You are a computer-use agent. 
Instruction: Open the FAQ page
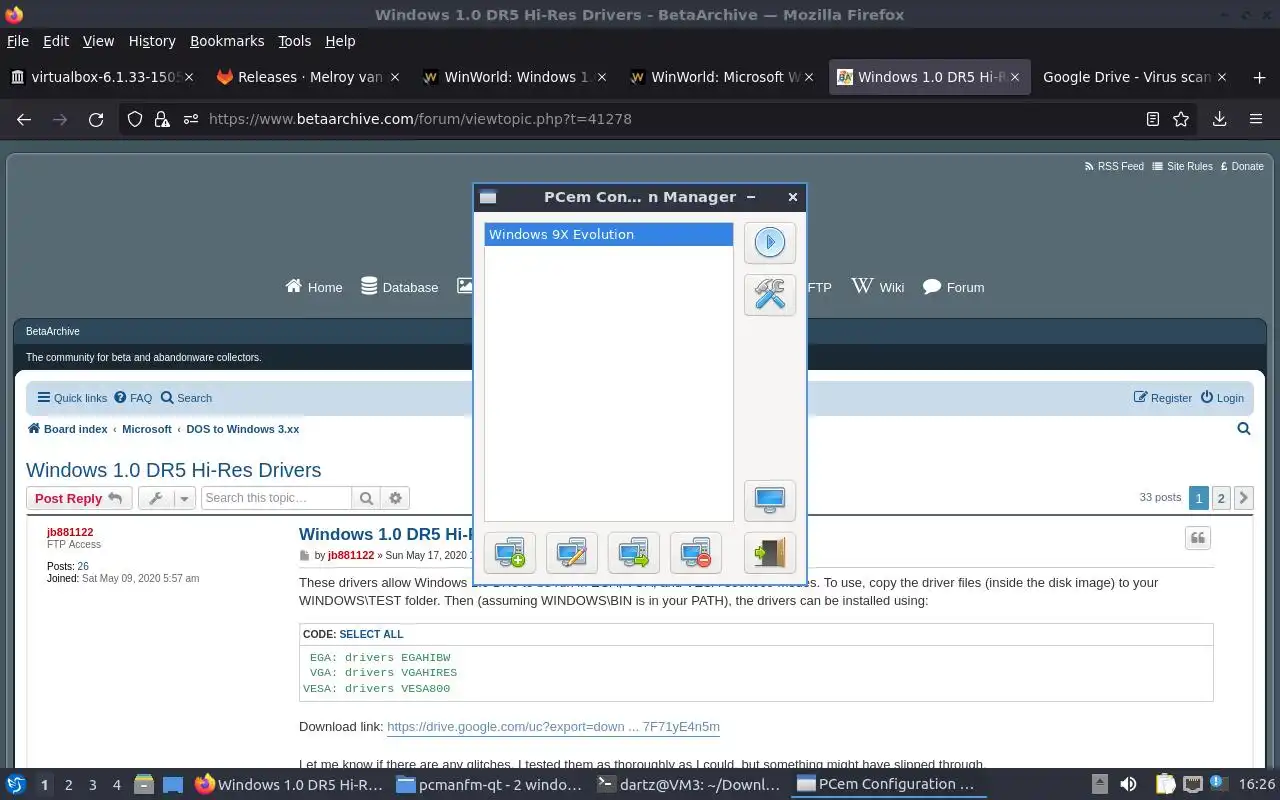tap(133, 398)
